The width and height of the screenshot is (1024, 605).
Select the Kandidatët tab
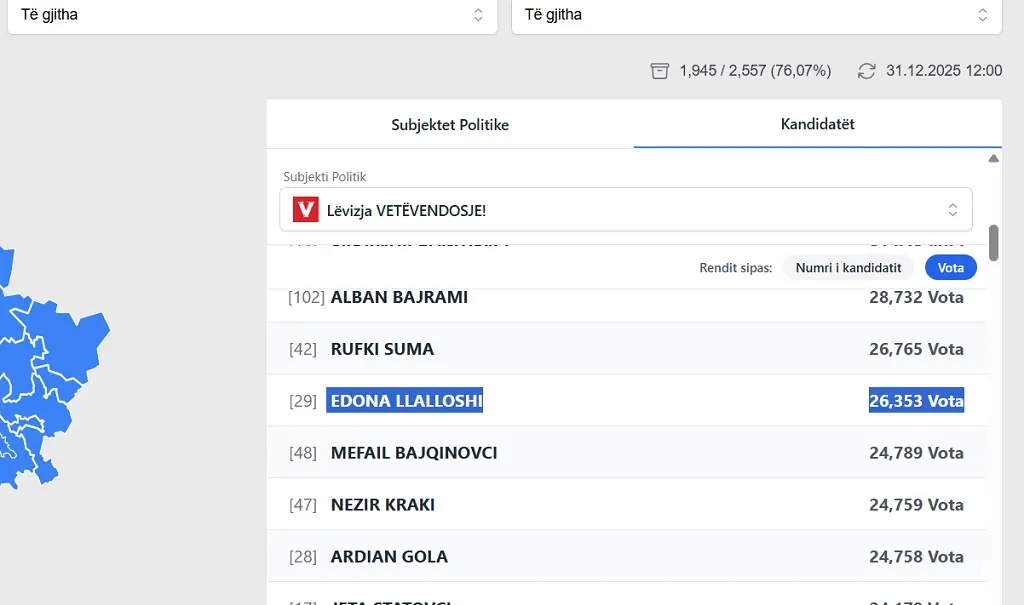(x=817, y=125)
